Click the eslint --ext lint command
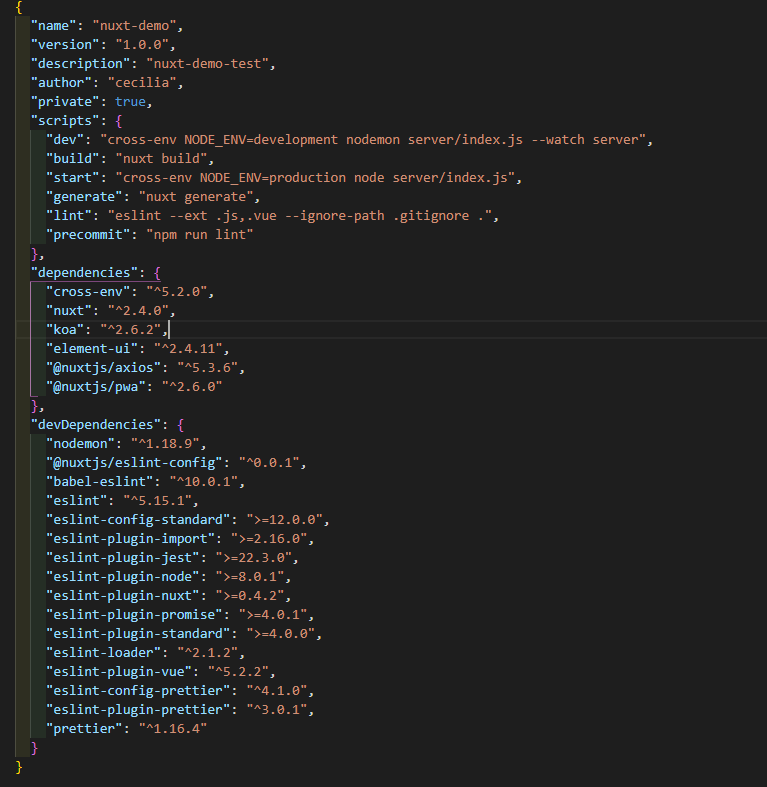This screenshot has height=787, width=767. point(300,216)
